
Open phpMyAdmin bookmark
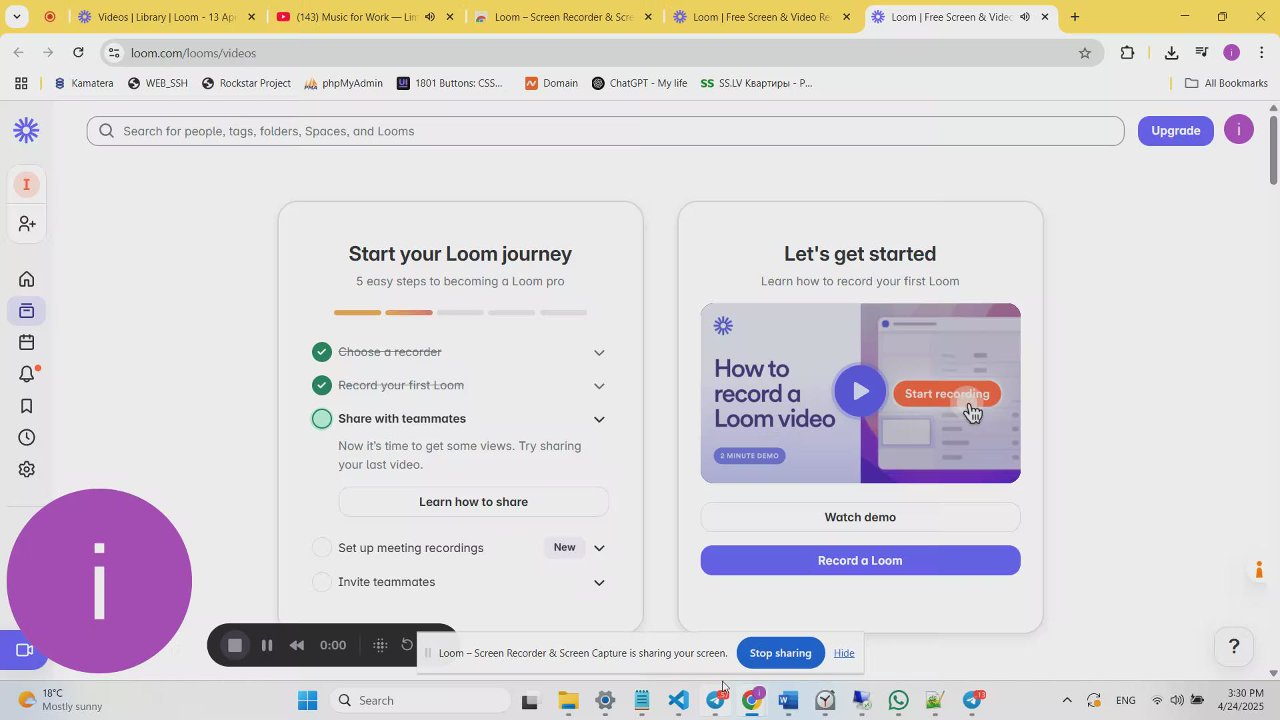click(x=343, y=83)
